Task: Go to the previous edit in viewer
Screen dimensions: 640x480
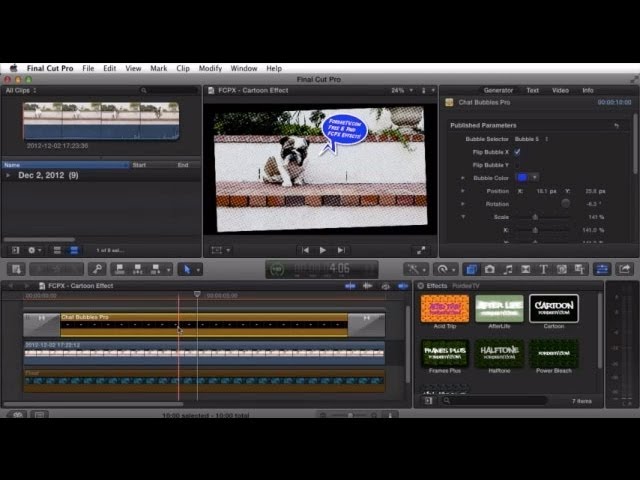Action: (x=305, y=250)
